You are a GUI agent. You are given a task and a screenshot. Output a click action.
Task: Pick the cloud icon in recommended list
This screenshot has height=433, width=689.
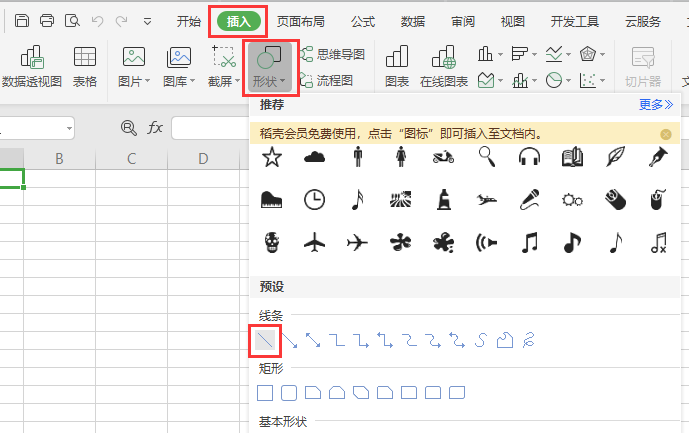click(314, 156)
